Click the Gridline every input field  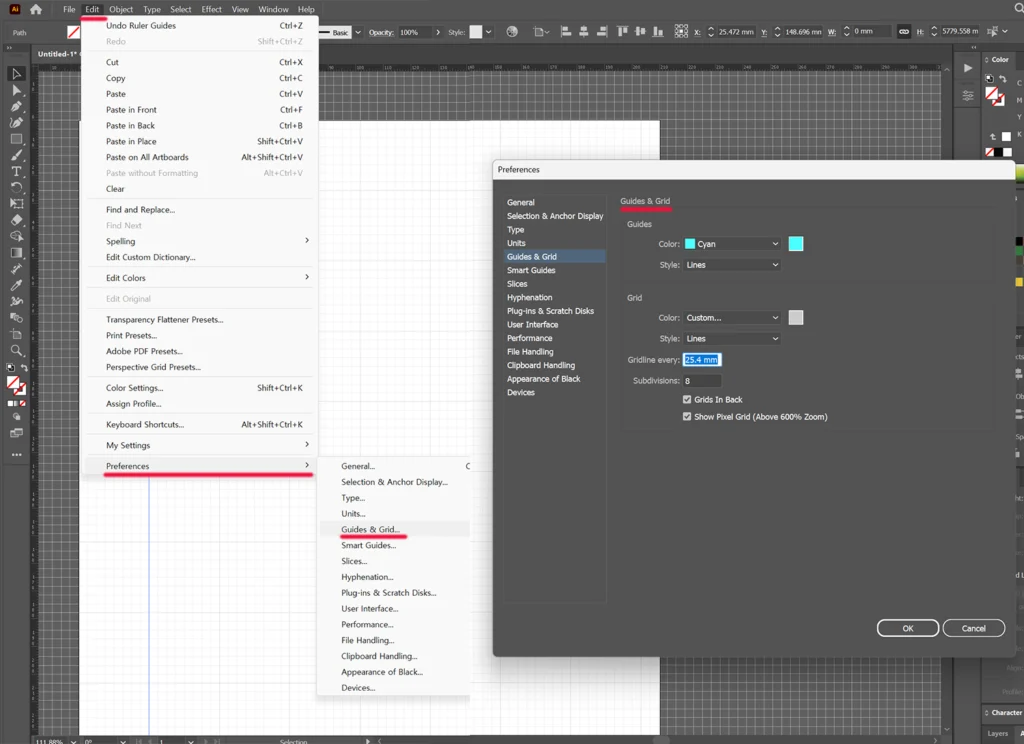(x=702, y=359)
